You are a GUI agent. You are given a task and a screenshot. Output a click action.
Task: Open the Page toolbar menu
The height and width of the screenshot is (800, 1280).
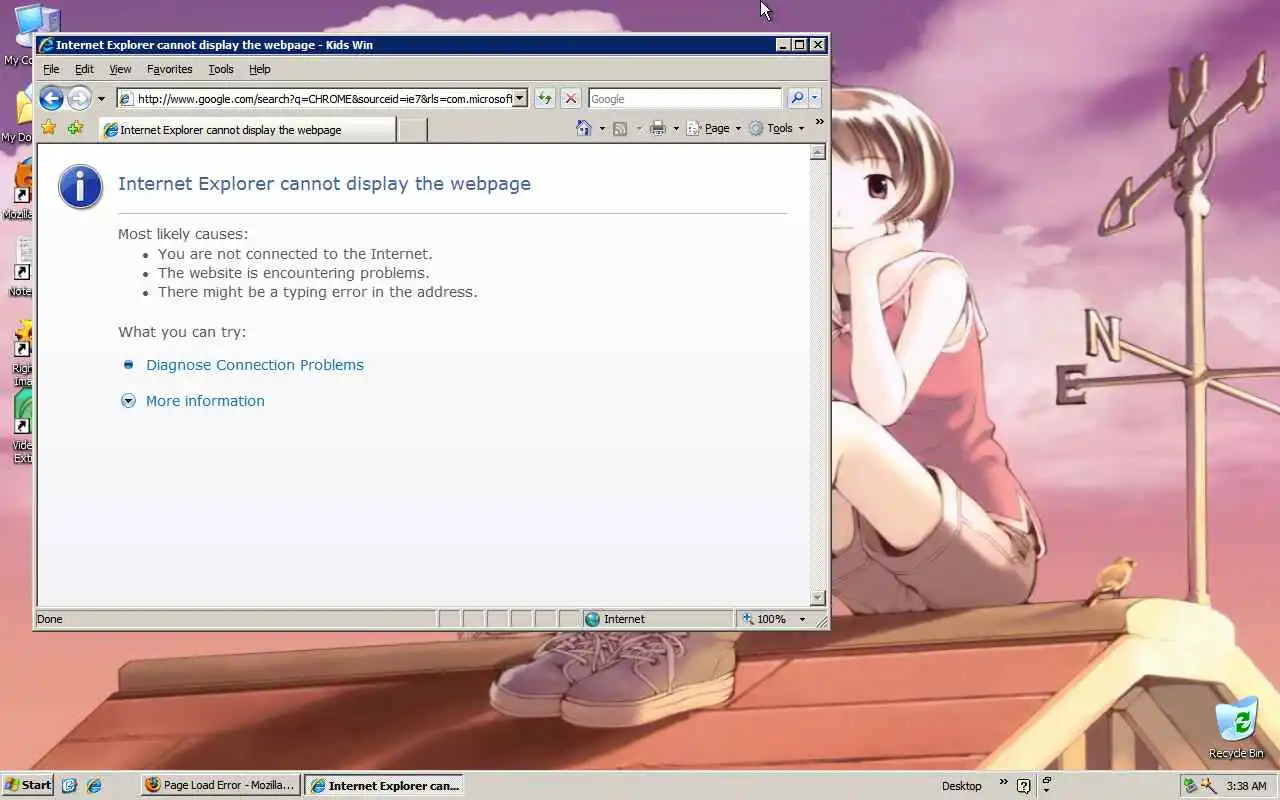pos(714,128)
